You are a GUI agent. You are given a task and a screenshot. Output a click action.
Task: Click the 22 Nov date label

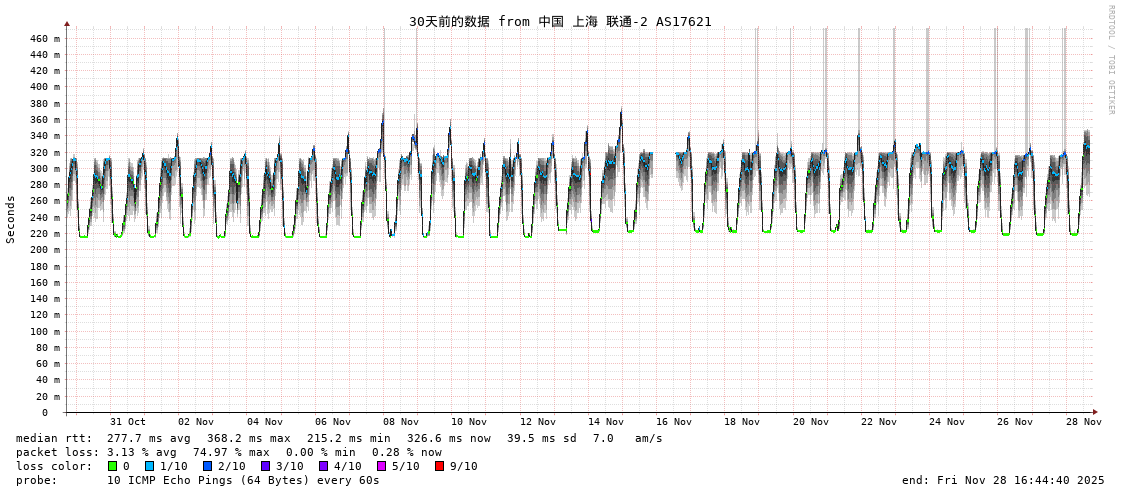pos(879,422)
